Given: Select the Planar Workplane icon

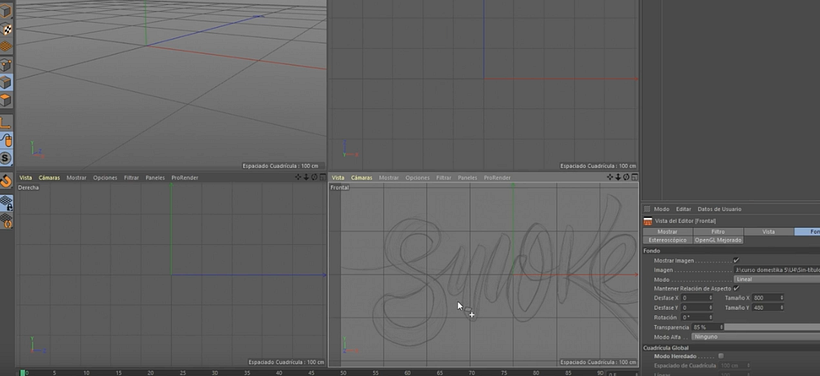Looking at the screenshot, I should click(x=6, y=221).
